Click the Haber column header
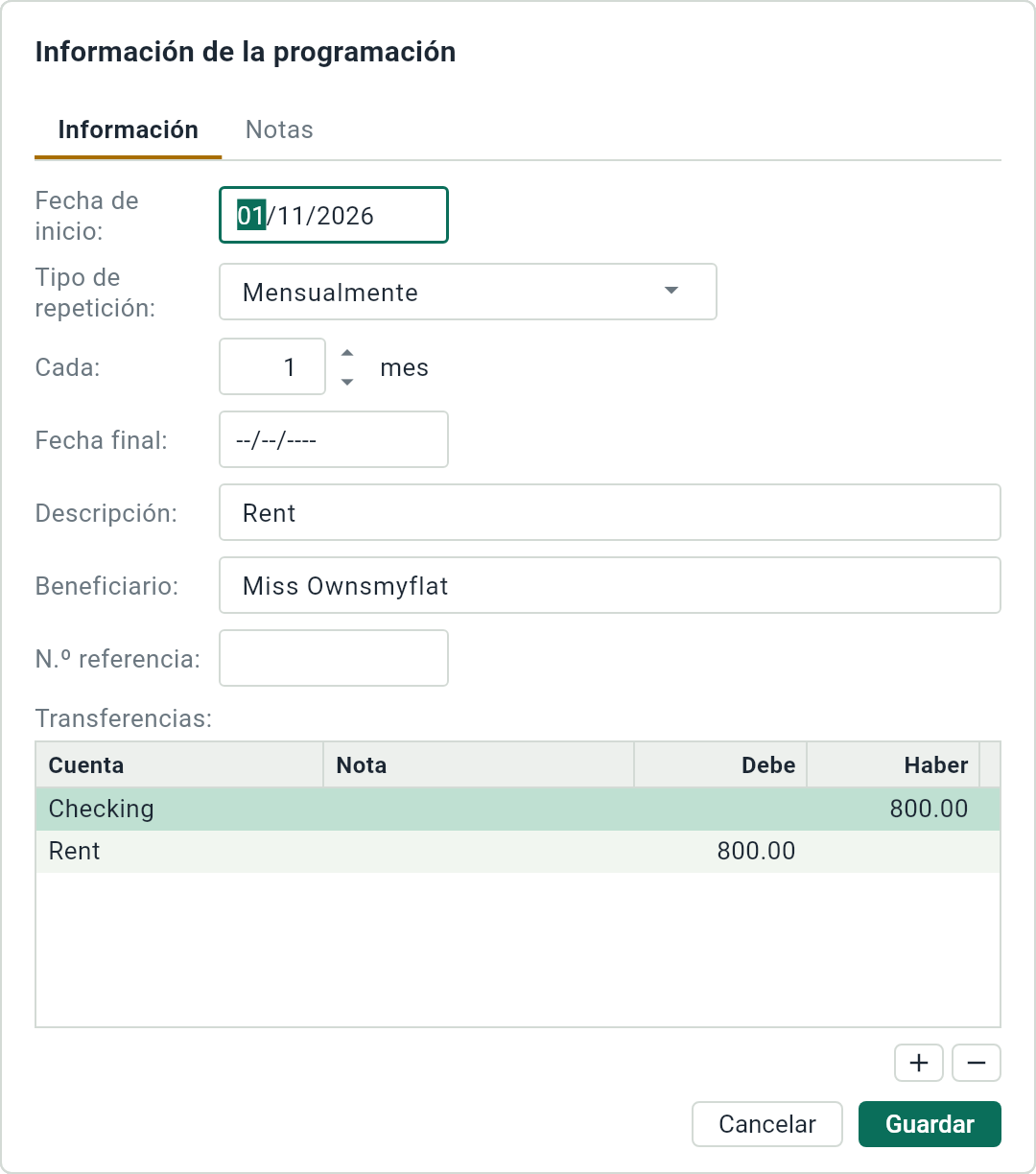 coord(893,764)
